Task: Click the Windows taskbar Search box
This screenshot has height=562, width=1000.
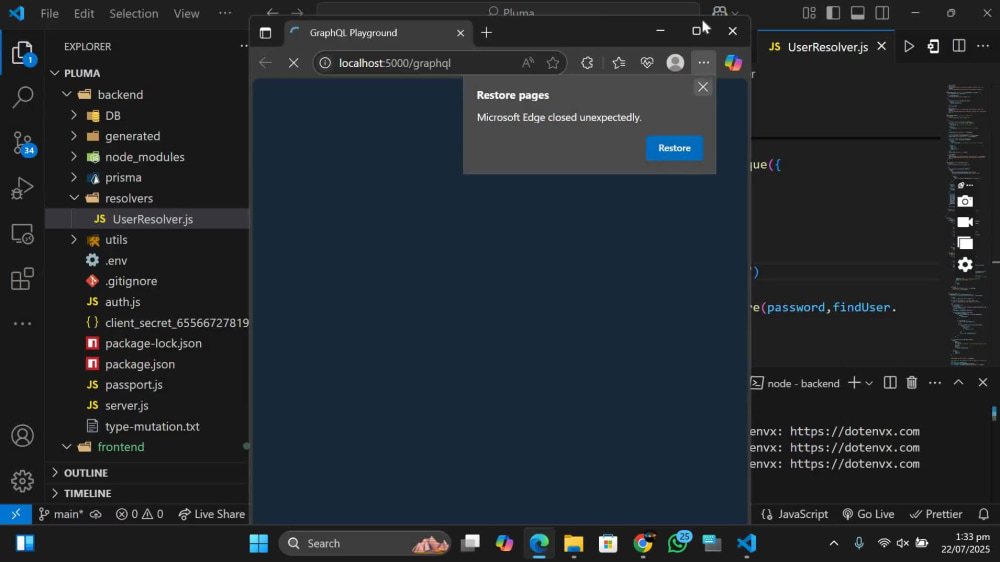Action: 365,544
